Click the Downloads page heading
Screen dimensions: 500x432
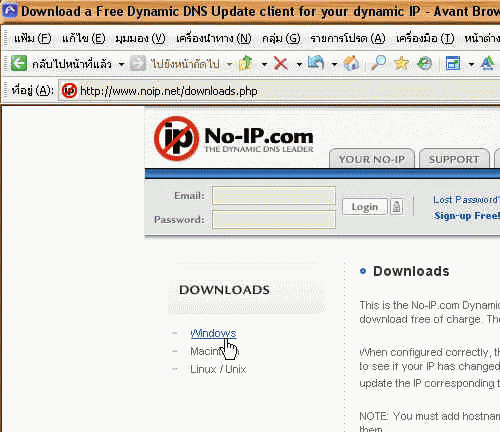(411, 271)
